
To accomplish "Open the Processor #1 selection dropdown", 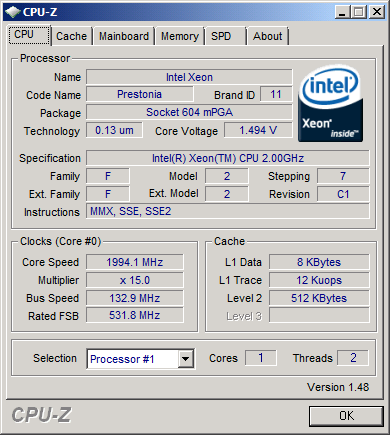I will coord(185,359).
